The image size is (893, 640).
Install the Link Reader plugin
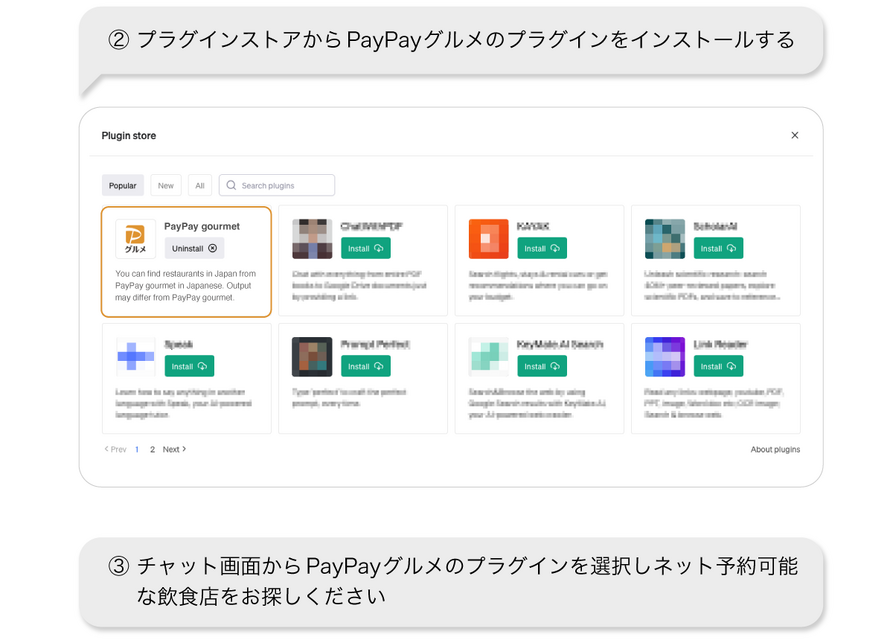tap(718, 366)
